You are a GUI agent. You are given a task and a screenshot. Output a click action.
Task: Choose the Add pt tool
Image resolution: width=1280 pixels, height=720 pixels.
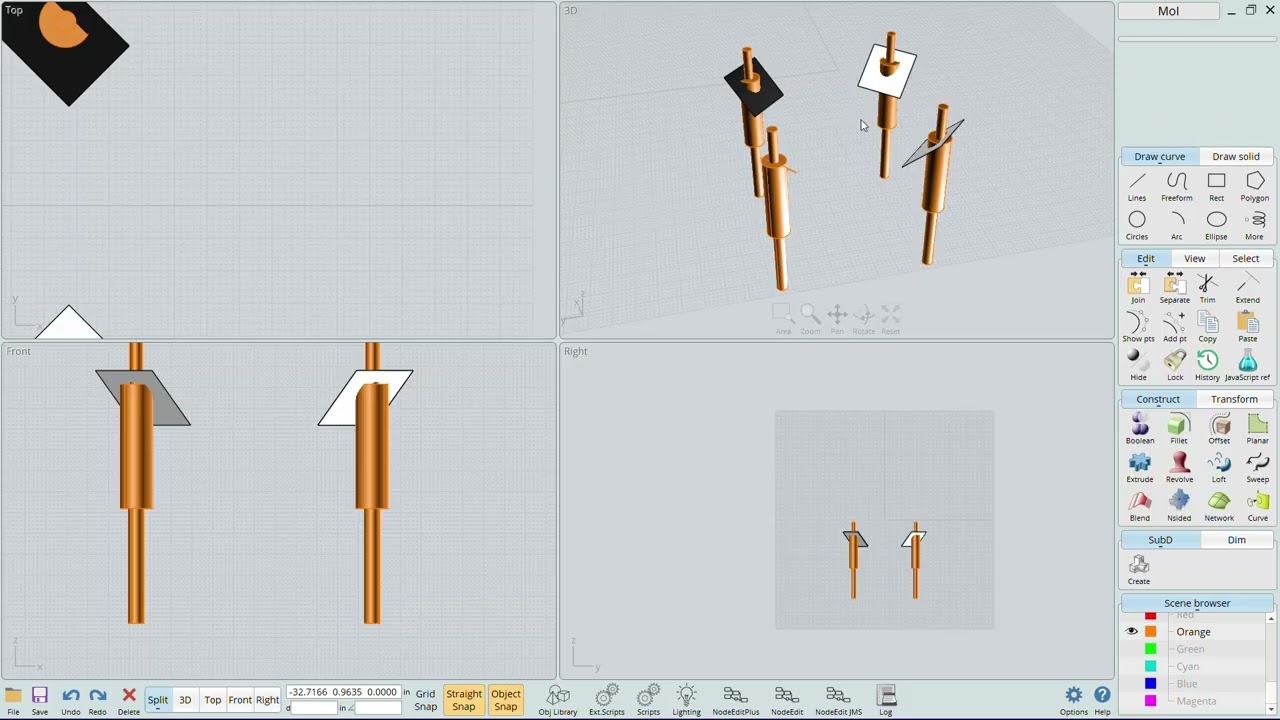[x=1175, y=328]
